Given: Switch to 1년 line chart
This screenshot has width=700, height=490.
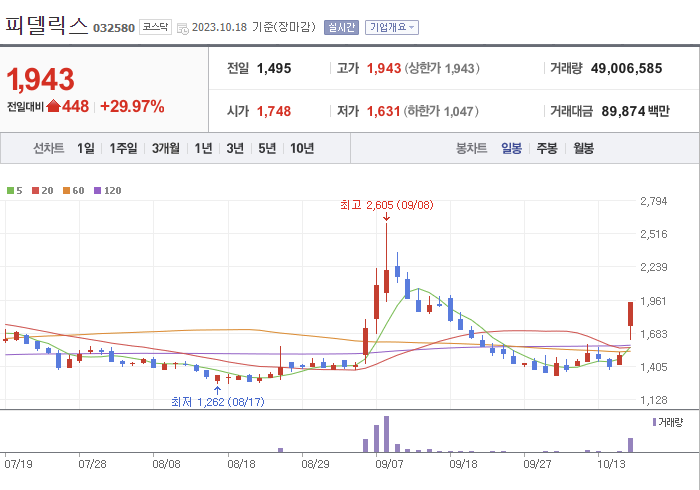Looking at the screenshot, I should pyautogui.click(x=203, y=148).
